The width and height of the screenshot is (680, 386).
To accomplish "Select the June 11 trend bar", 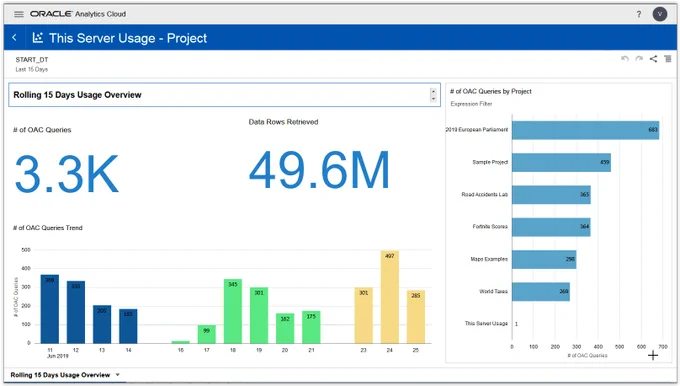I will click(x=50, y=309).
